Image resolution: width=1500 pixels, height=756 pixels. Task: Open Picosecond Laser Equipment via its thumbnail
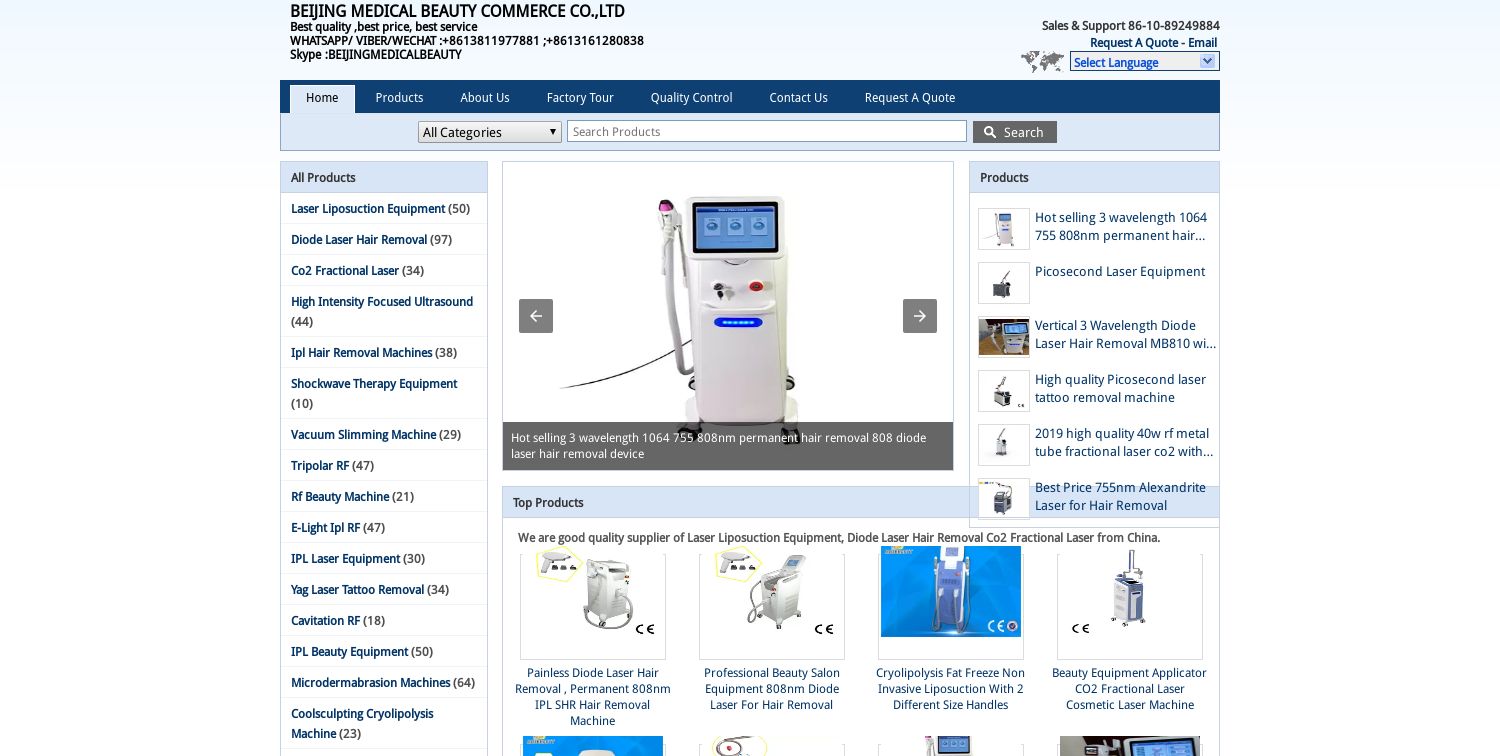point(1004,283)
